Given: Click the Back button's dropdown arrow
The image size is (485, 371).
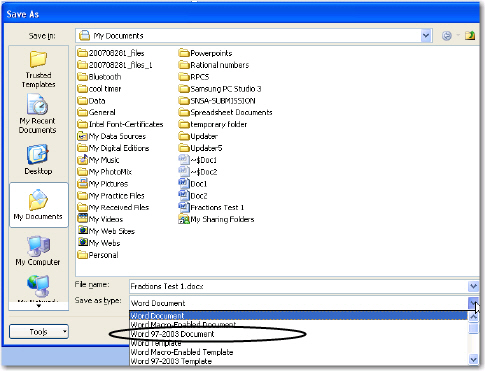Looking at the screenshot, I should coord(458,35).
